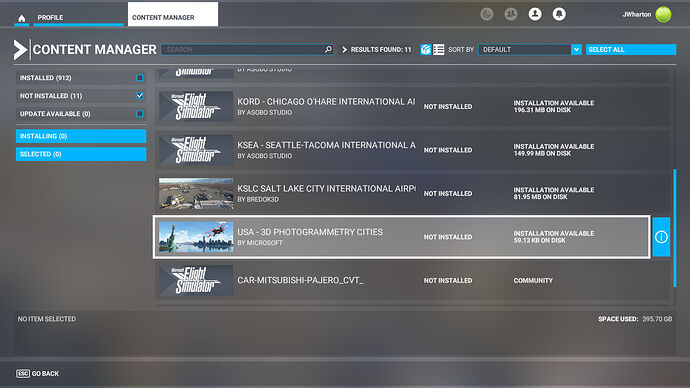Image resolution: width=690 pixels, height=388 pixels.
Task: Tick the Update Available (0) checkbox
Action: pyautogui.click(x=139, y=113)
